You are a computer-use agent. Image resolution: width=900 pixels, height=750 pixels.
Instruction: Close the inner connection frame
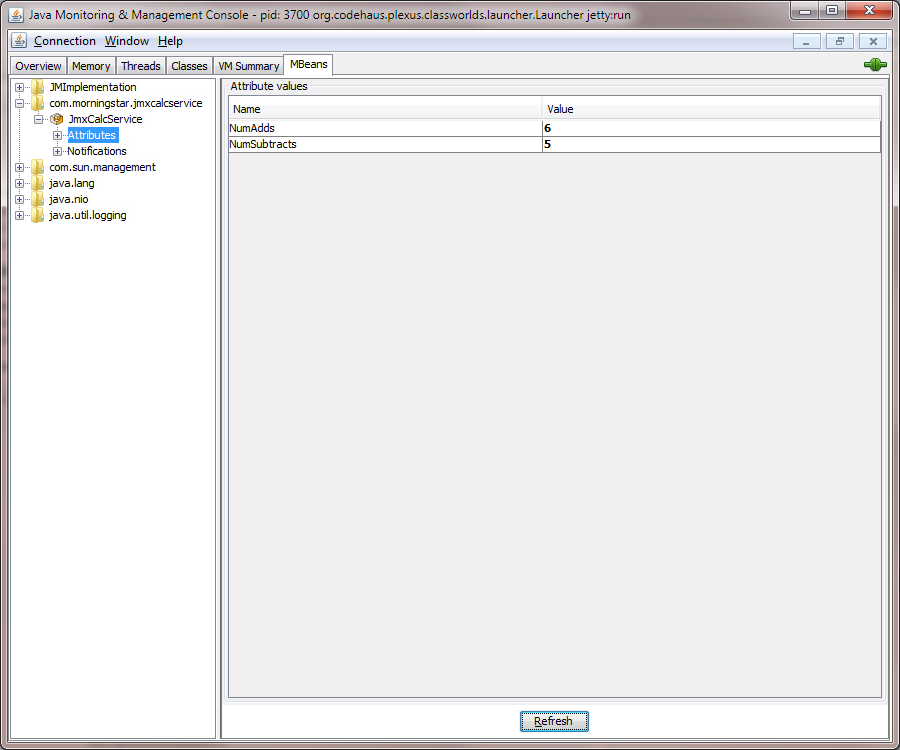tap(873, 41)
